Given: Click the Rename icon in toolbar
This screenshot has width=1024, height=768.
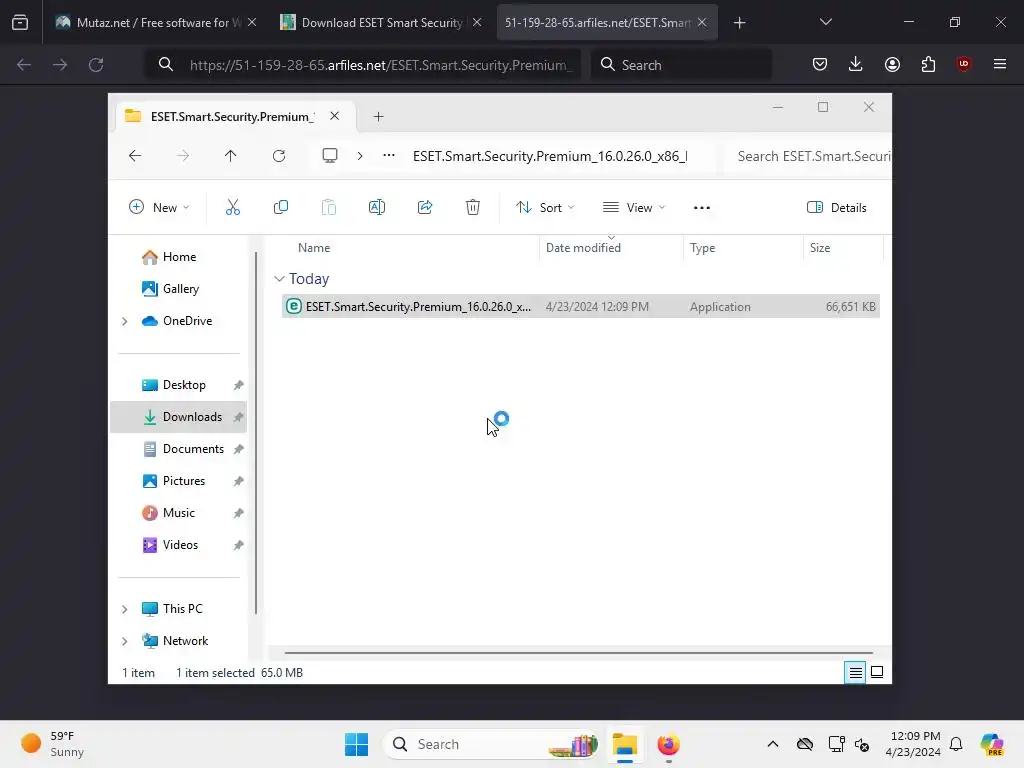Looking at the screenshot, I should 377,208.
